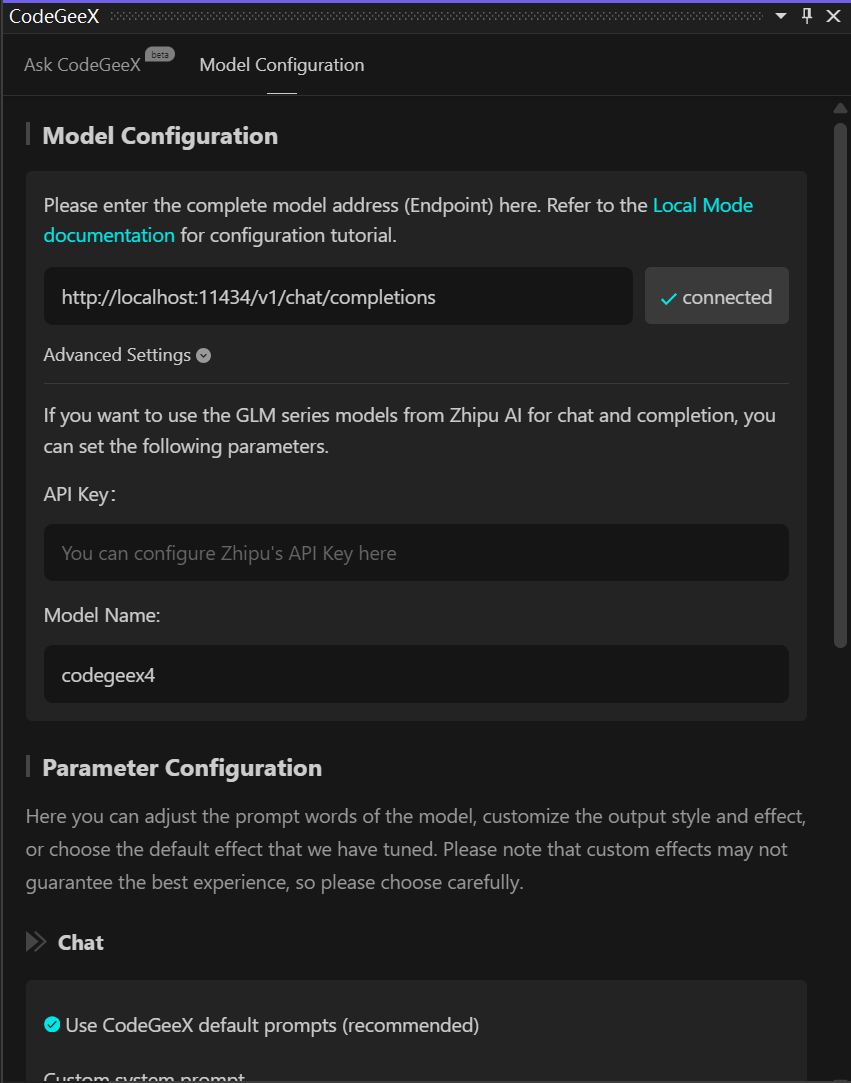Open the CodeGeeX window options dropdown arrow
The width and height of the screenshot is (851, 1083).
(781, 16)
